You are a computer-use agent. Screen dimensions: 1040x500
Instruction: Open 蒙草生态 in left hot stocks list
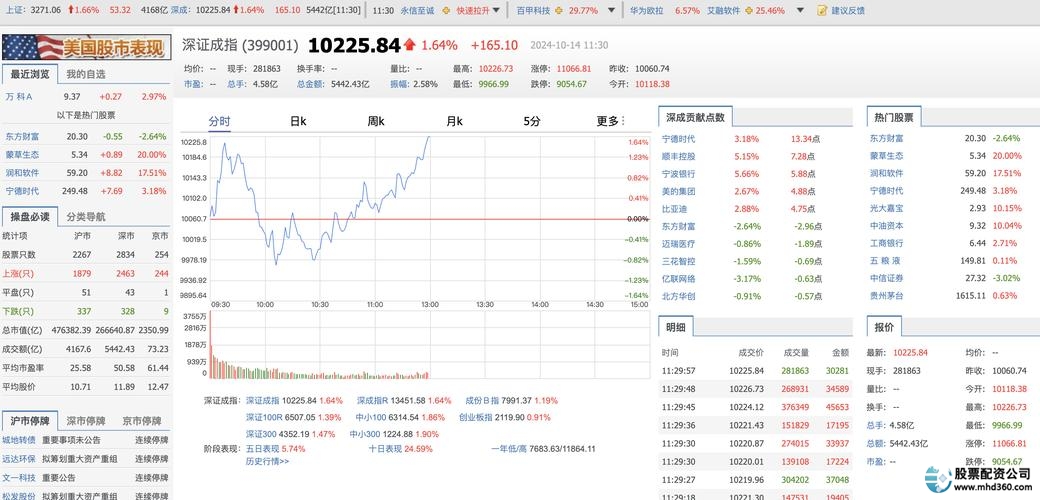coord(22,155)
